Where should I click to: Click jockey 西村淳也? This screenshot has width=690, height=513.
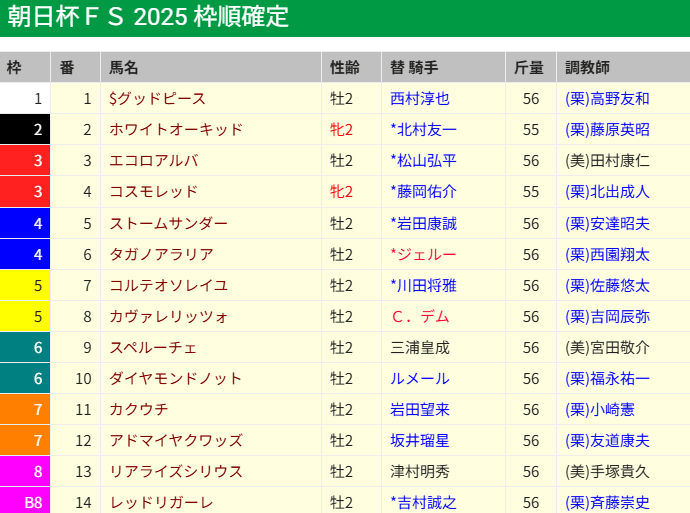[420, 98]
